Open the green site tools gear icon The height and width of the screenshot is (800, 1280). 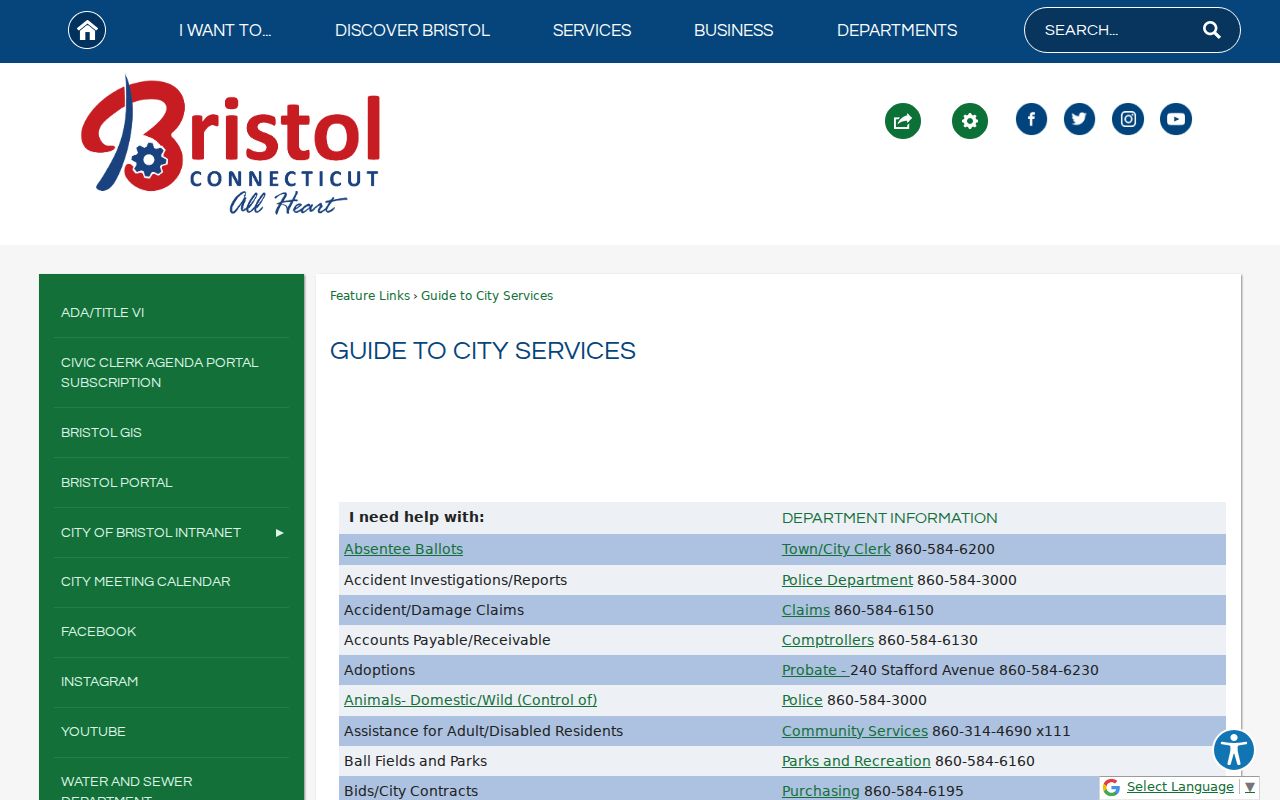coord(970,121)
